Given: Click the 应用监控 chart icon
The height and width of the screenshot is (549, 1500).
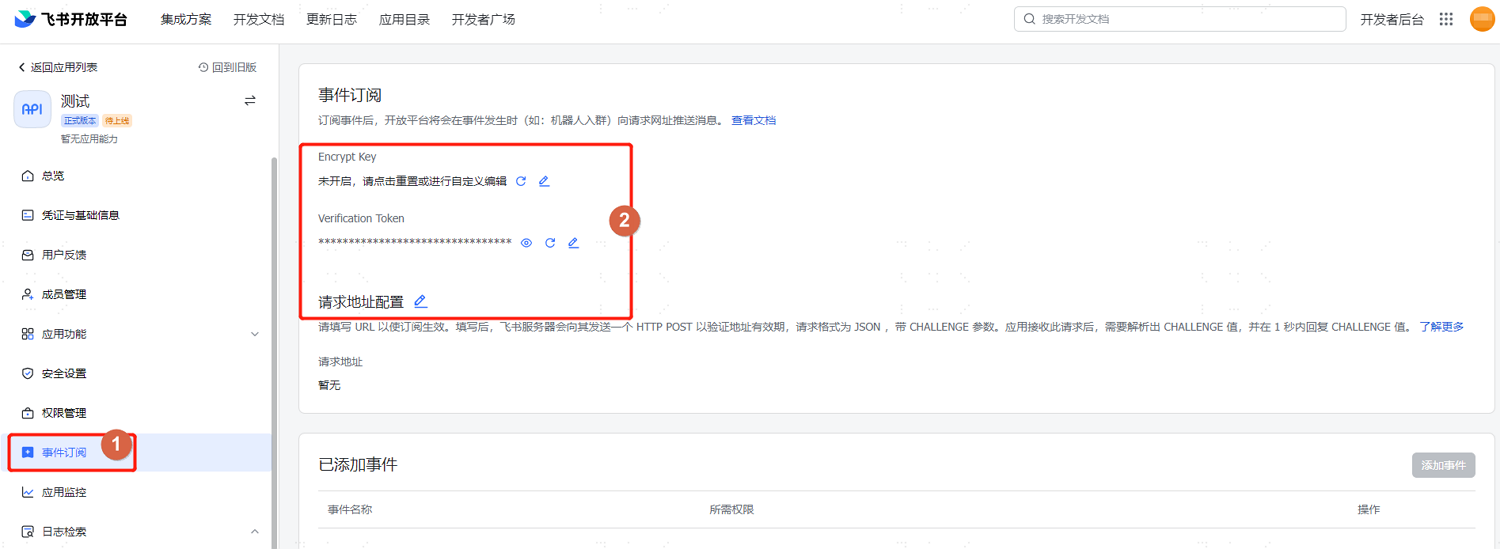Looking at the screenshot, I should click(x=28, y=492).
